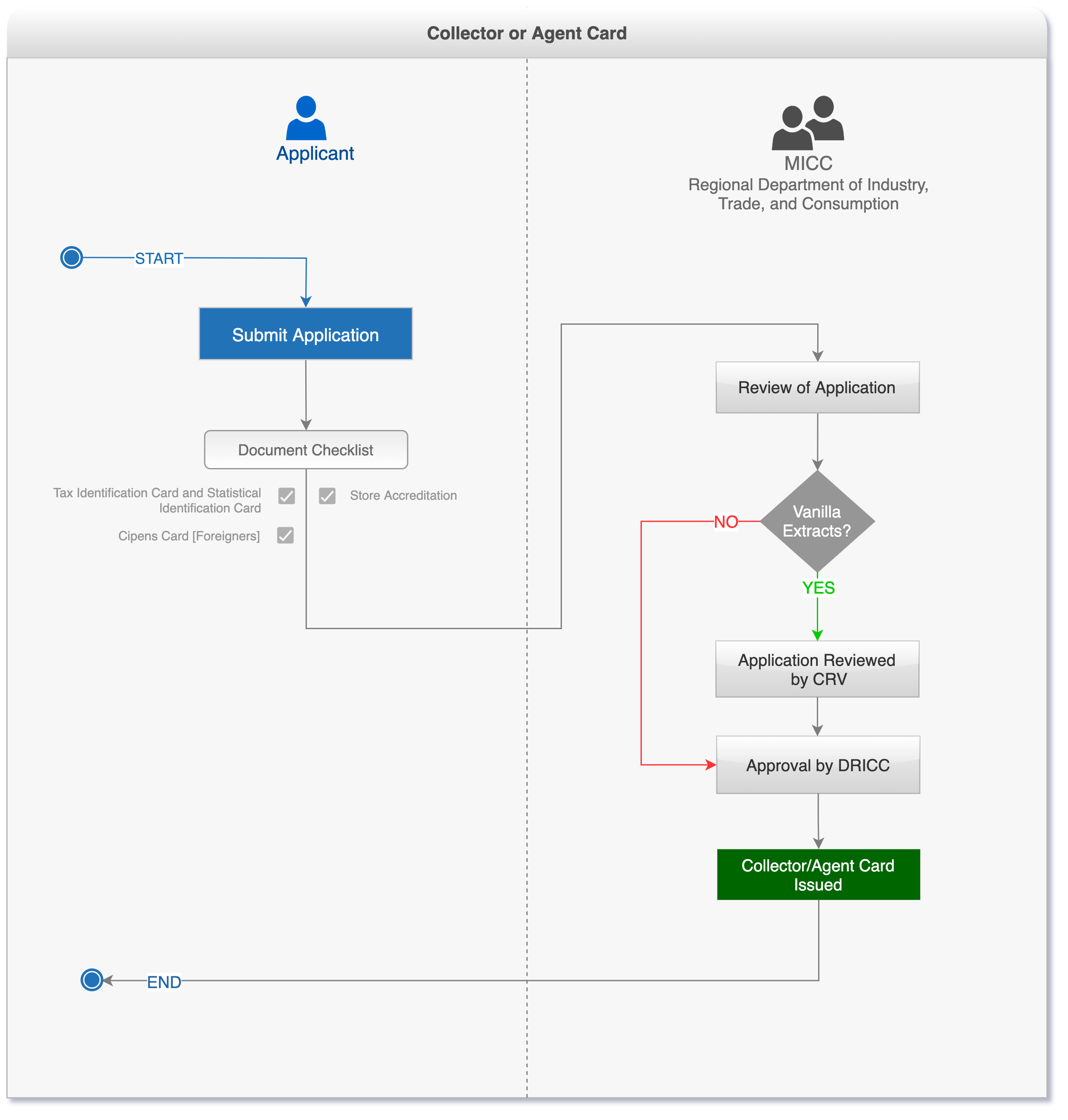Click the MICC group people icon

[x=807, y=123]
